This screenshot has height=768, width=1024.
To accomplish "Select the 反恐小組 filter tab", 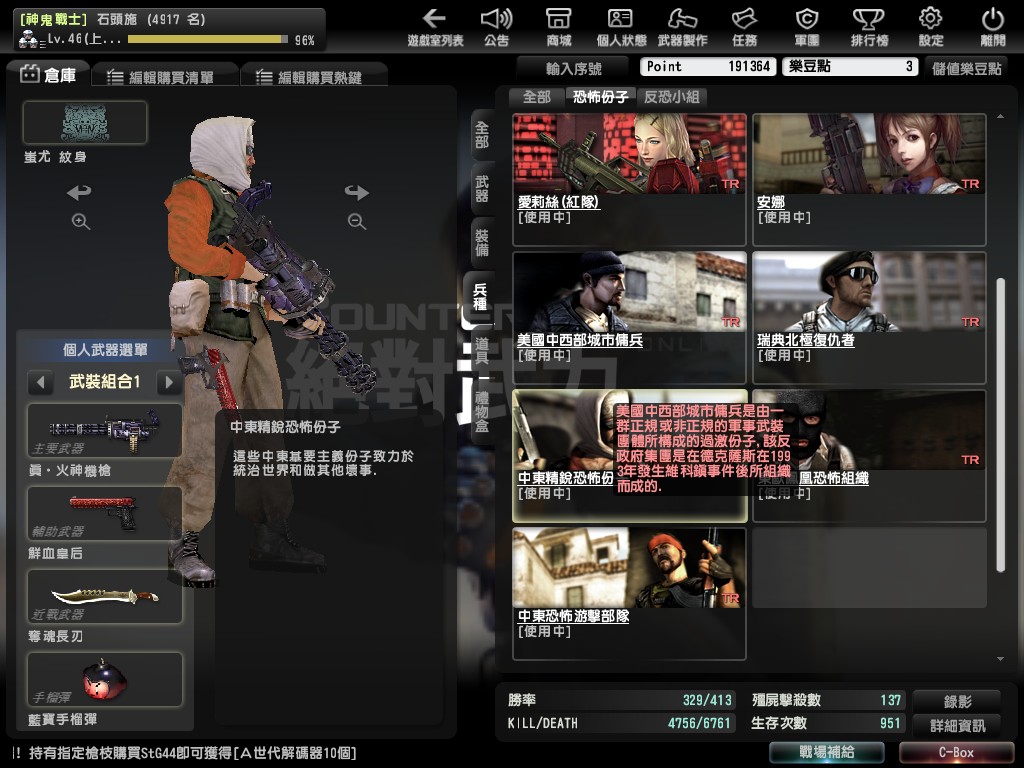I will [x=671, y=97].
